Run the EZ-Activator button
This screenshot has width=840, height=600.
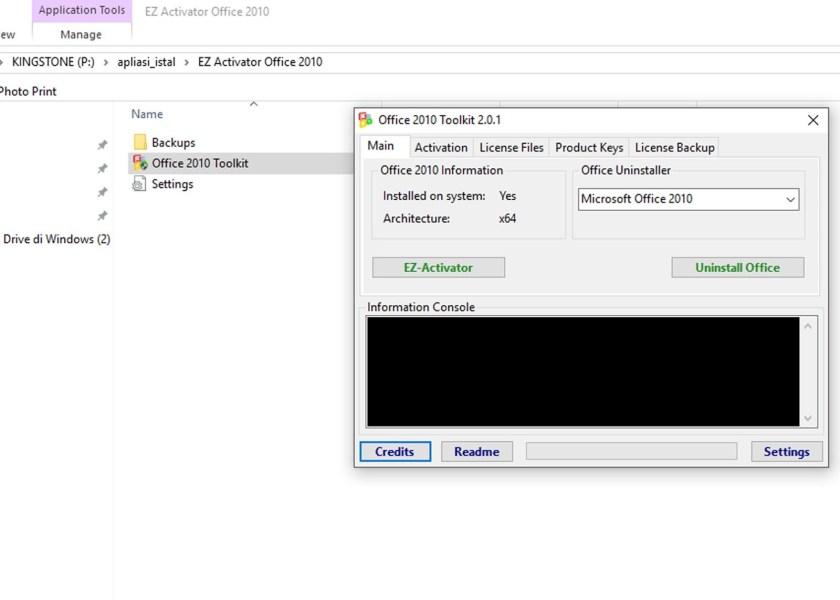click(x=438, y=267)
